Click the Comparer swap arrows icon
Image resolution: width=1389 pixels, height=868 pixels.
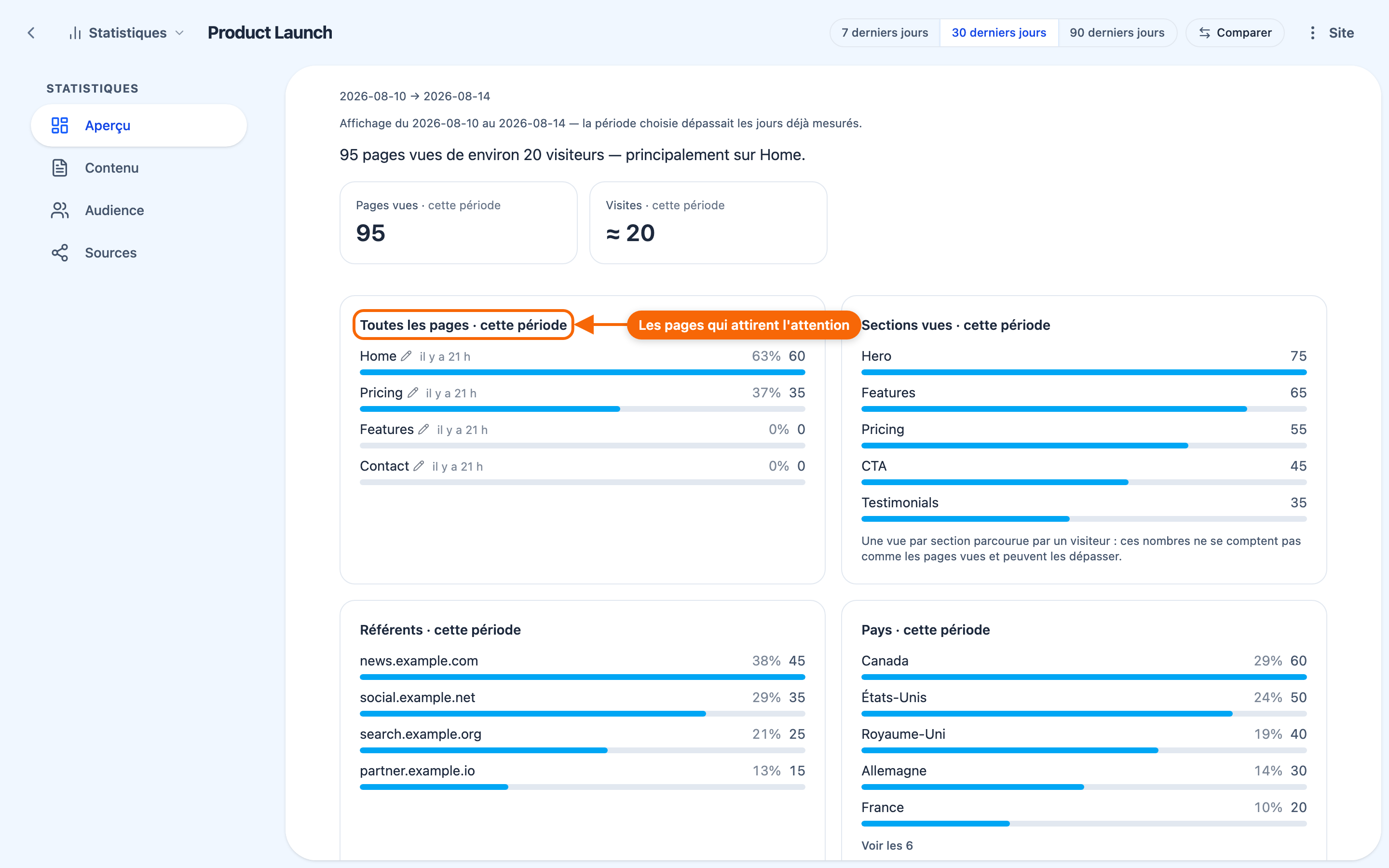[x=1205, y=33]
